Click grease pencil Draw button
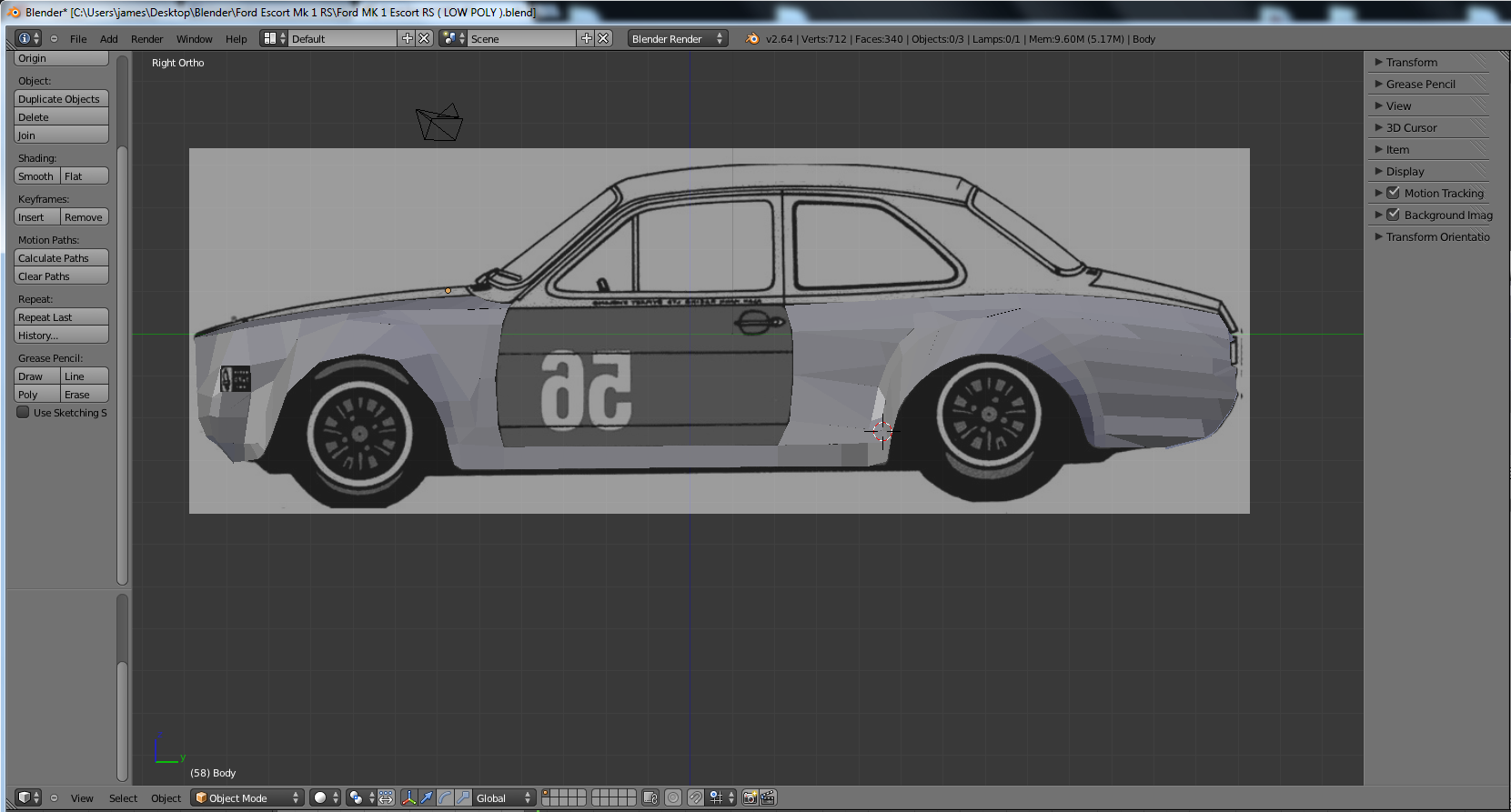1511x812 pixels. coord(37,376)
